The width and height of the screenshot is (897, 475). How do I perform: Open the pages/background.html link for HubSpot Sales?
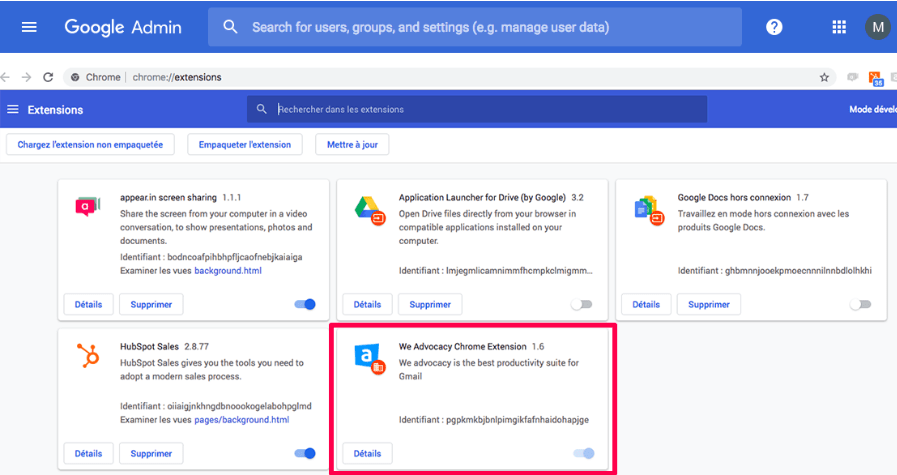click(241, 419)
